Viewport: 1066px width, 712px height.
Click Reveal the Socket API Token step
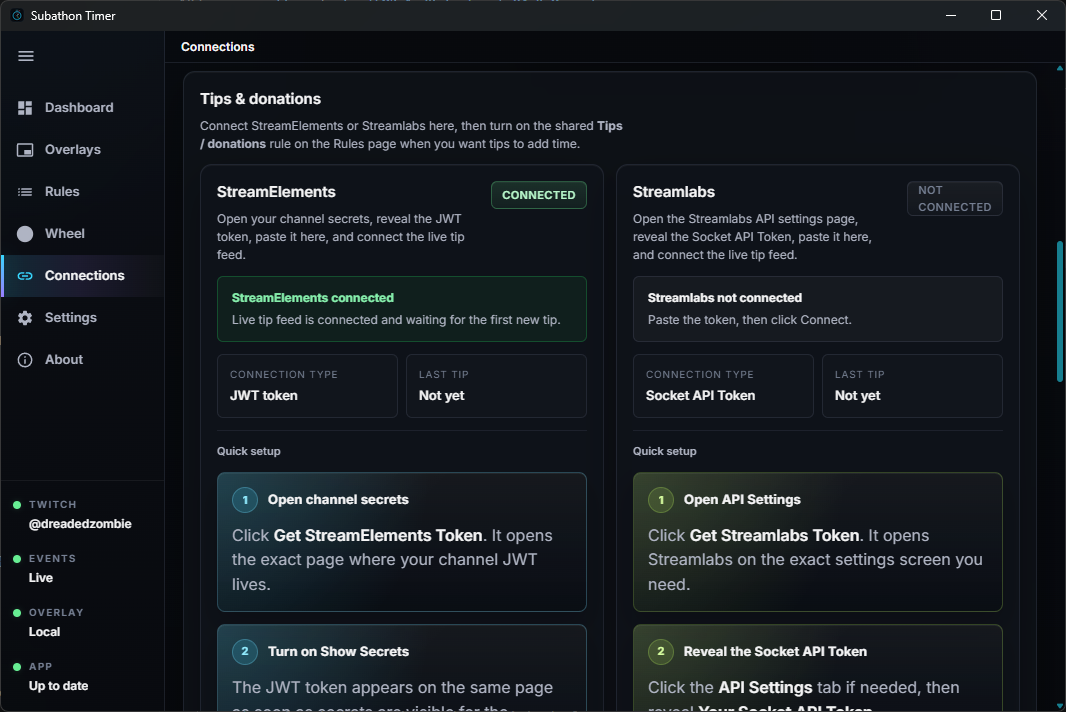coord(818,668)
